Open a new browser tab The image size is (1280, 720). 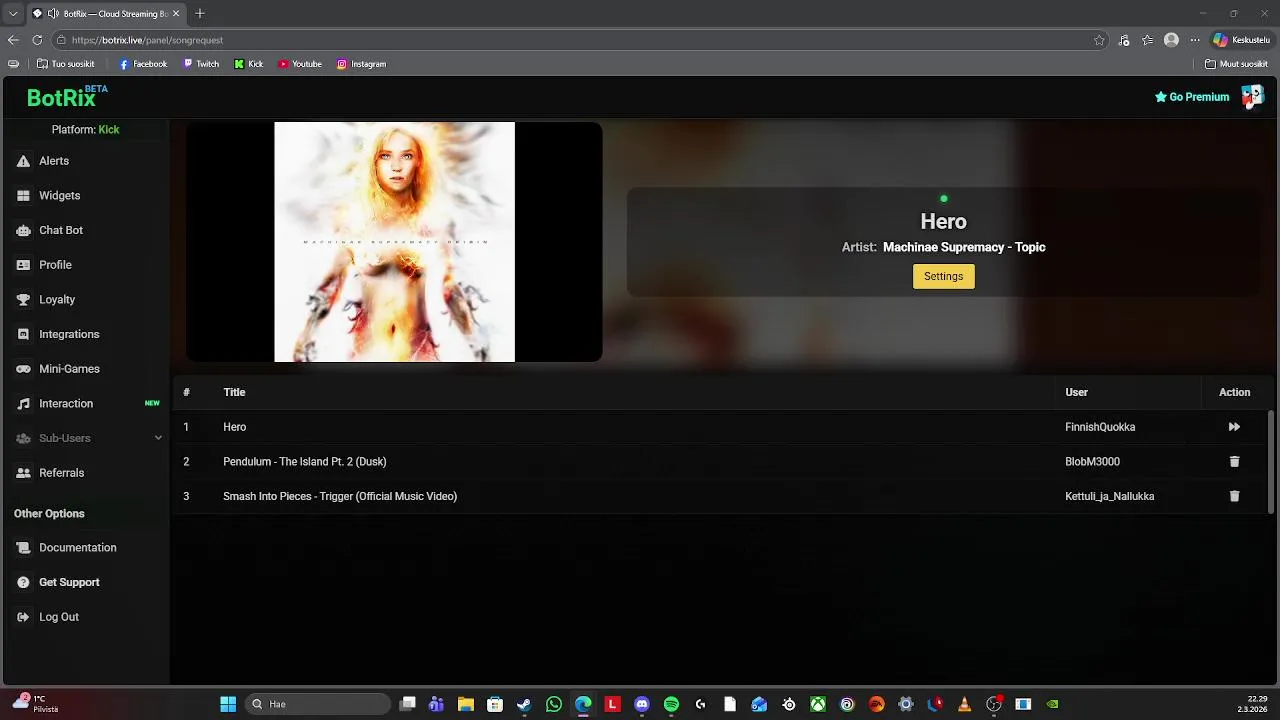coord(200,14)
